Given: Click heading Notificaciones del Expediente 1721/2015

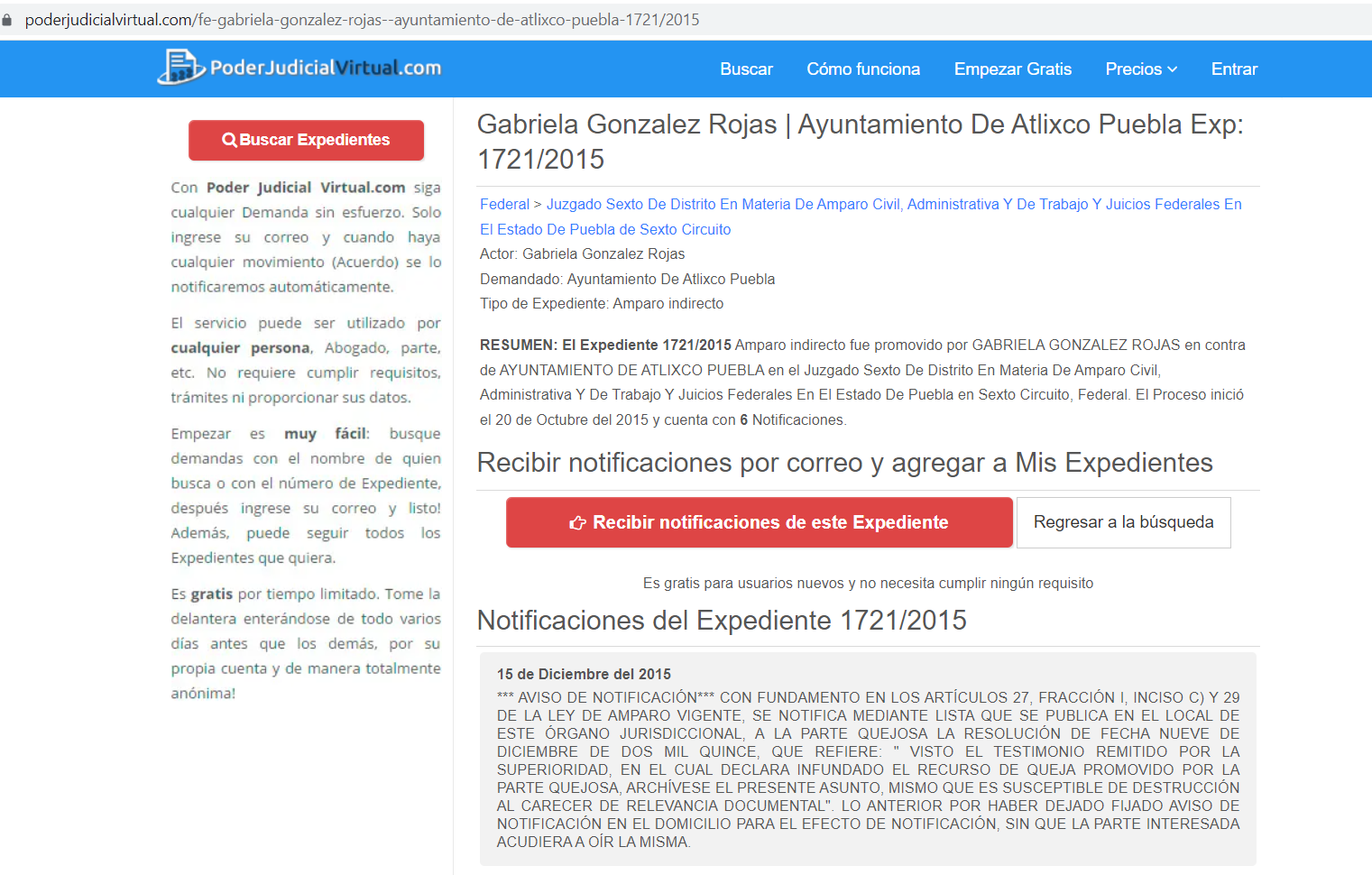Looking at the screenshot, I should [722, 621].
